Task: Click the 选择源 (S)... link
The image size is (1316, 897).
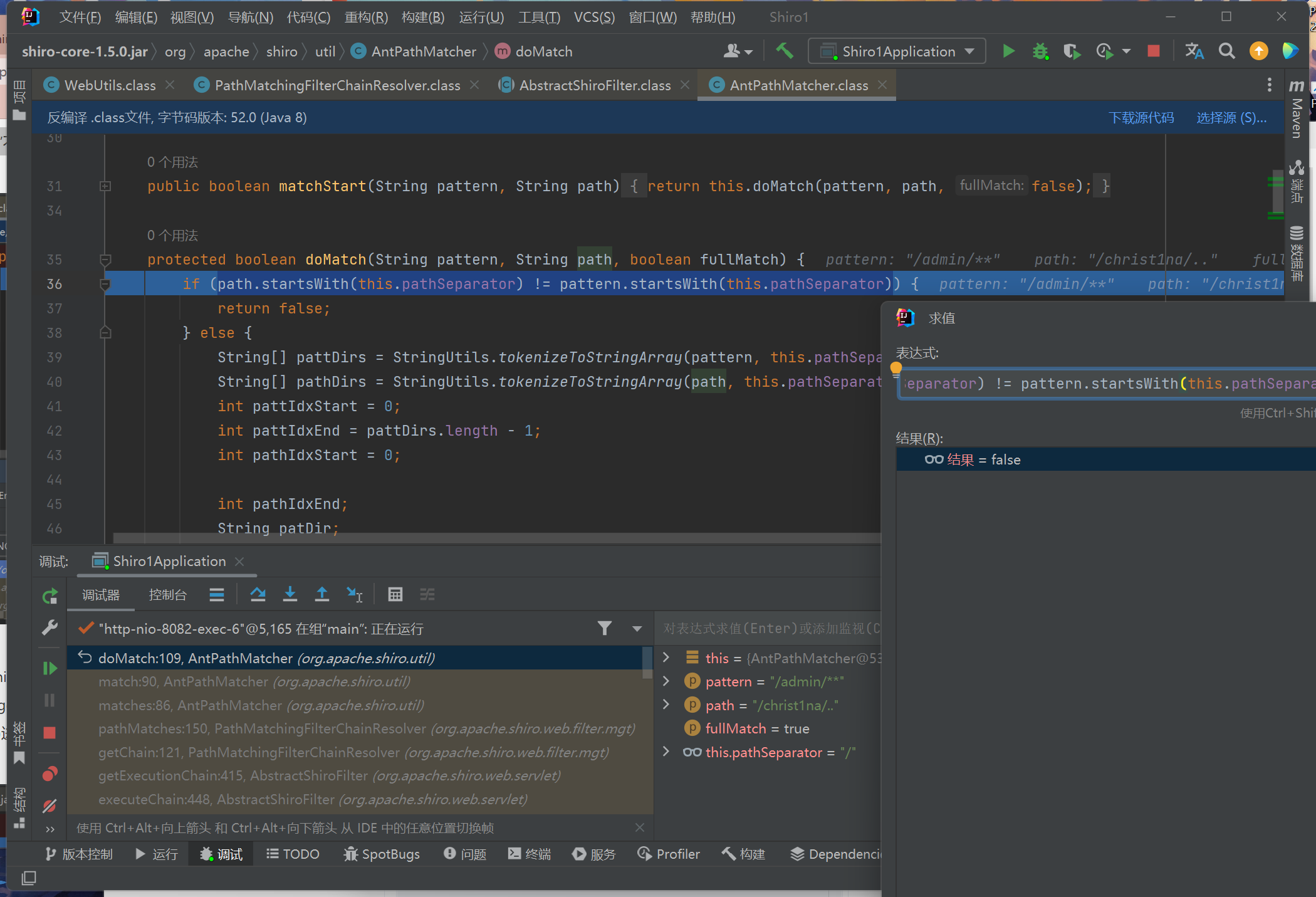Action: click(1231, 118)
